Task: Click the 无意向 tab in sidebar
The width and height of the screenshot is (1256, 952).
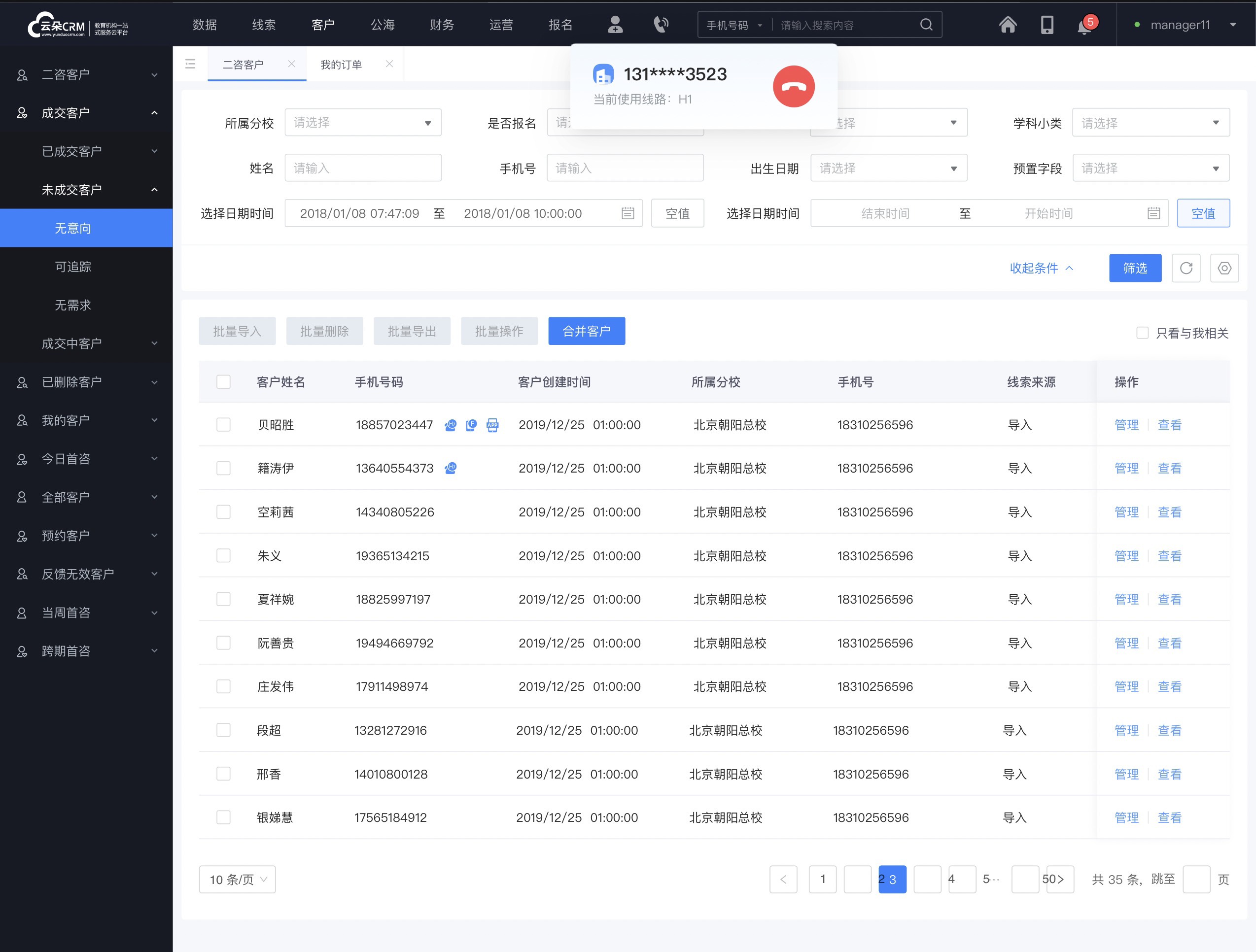Action: click(x=86, y=228)
